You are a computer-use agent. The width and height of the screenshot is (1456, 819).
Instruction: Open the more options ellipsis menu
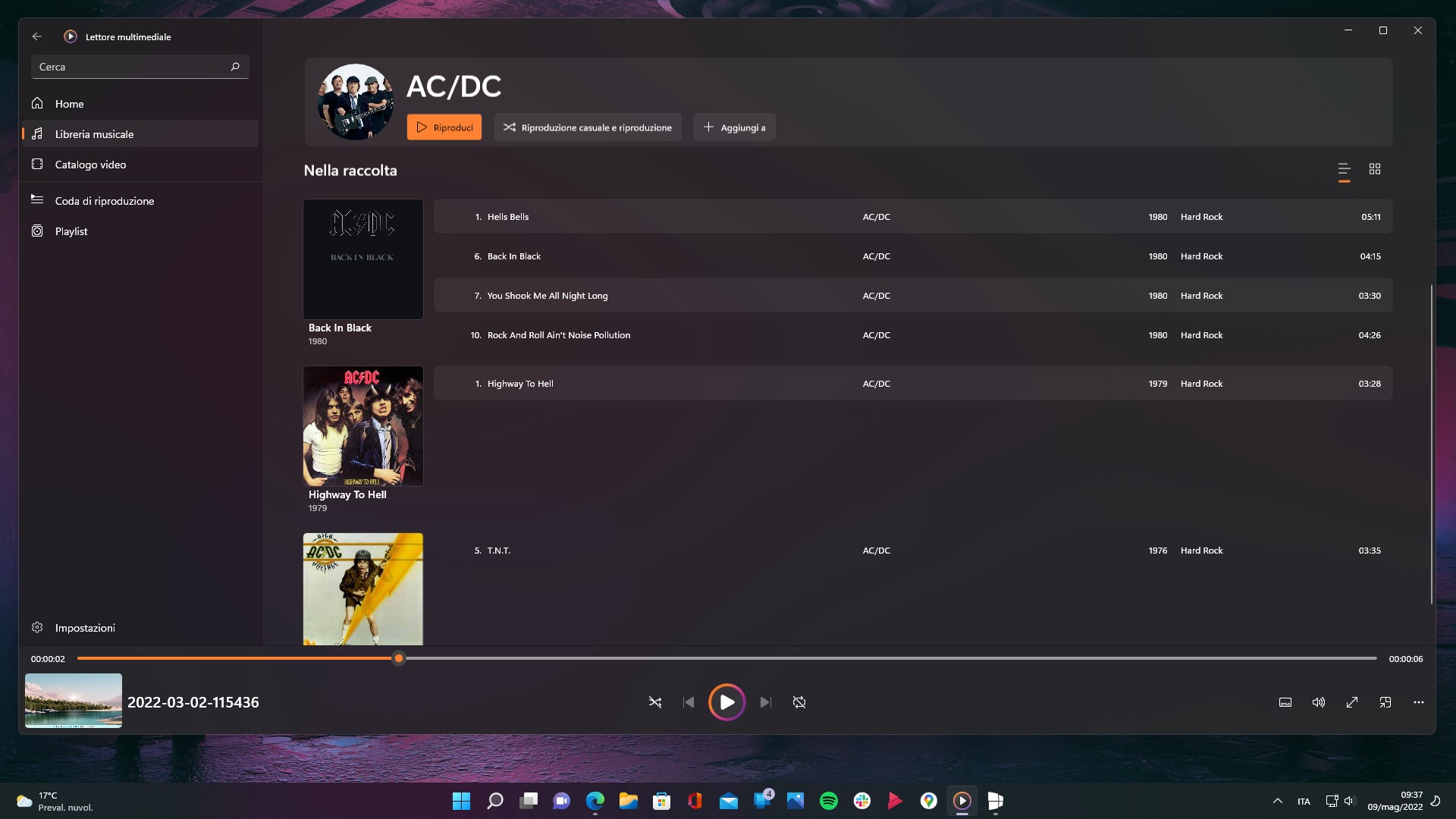point(1419,702)
